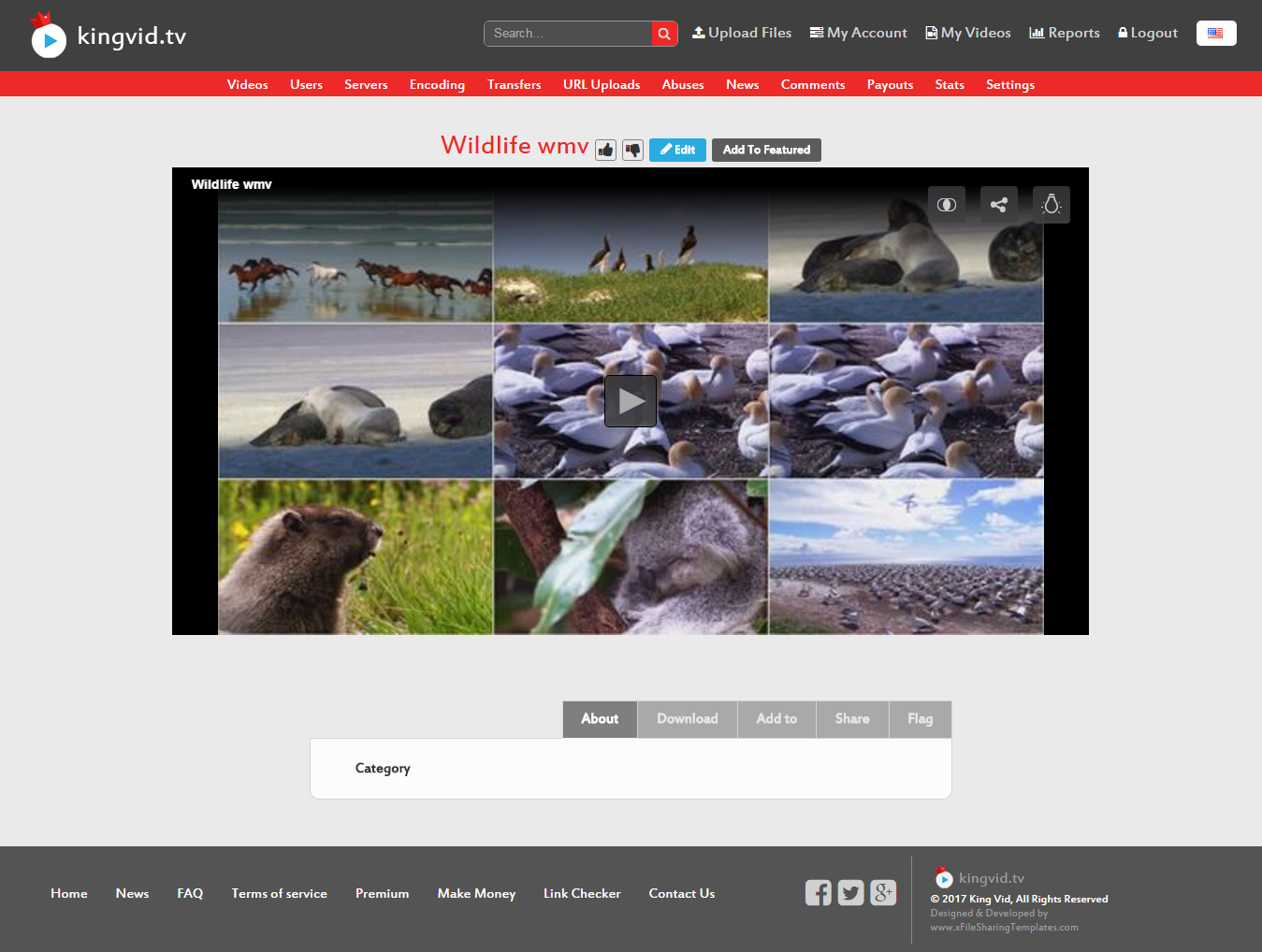1262x952 pixels.
Task: Open the Premium footer link
Action: pyautogui.click(x=382, y=893)
